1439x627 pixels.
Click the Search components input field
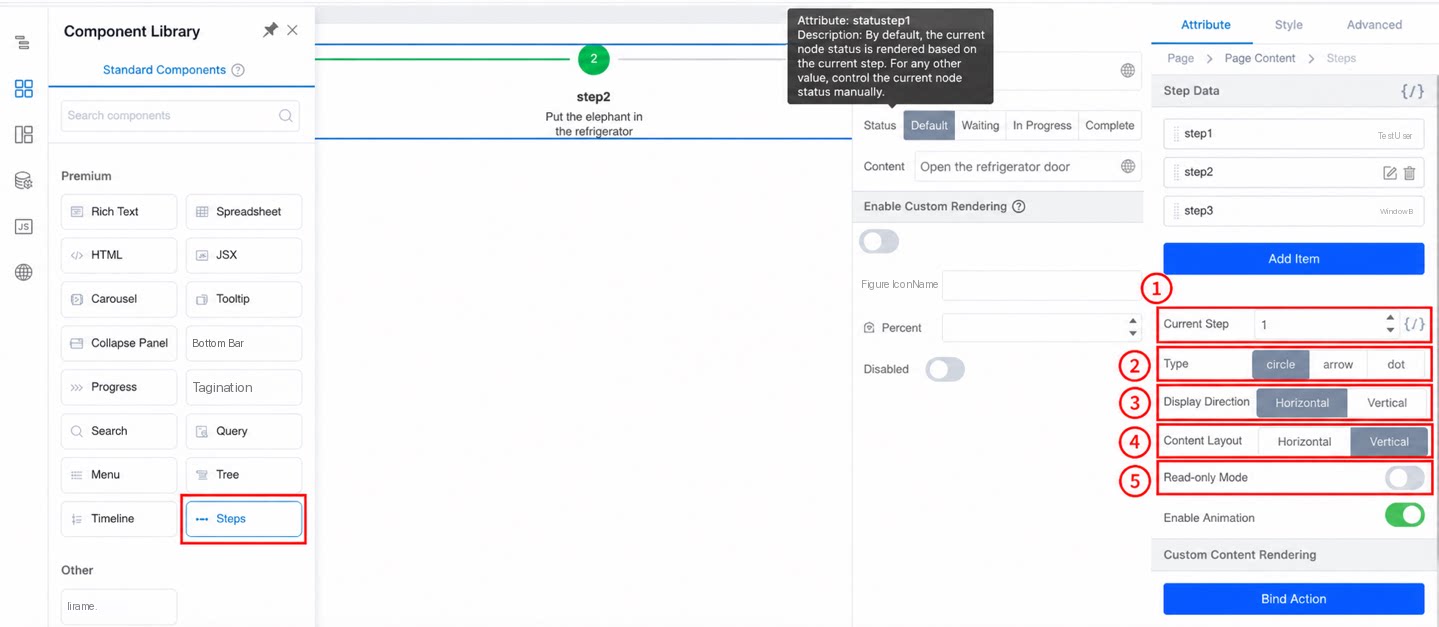click(180, 116)
